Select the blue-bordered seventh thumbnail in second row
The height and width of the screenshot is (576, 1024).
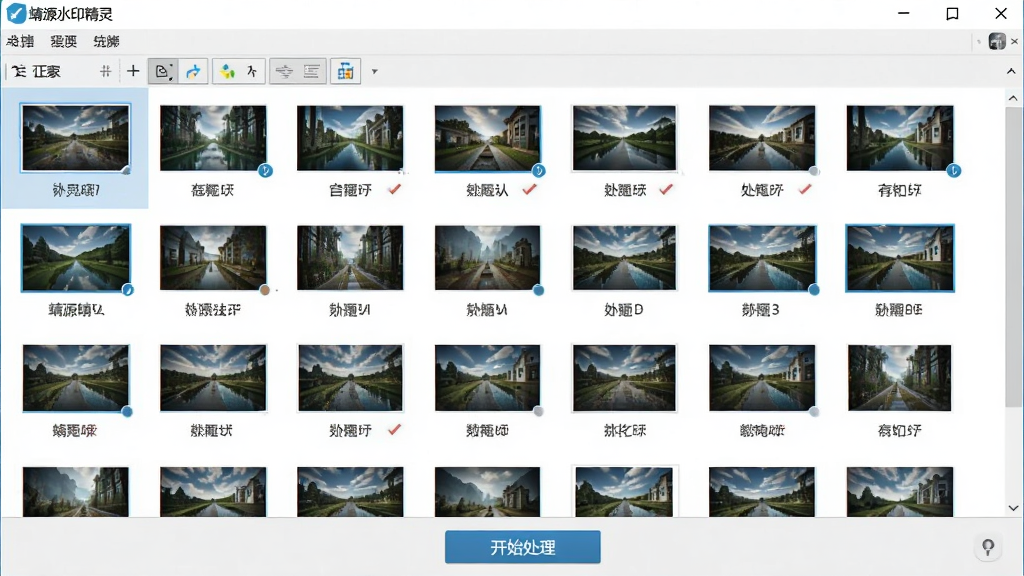[900, 258]
